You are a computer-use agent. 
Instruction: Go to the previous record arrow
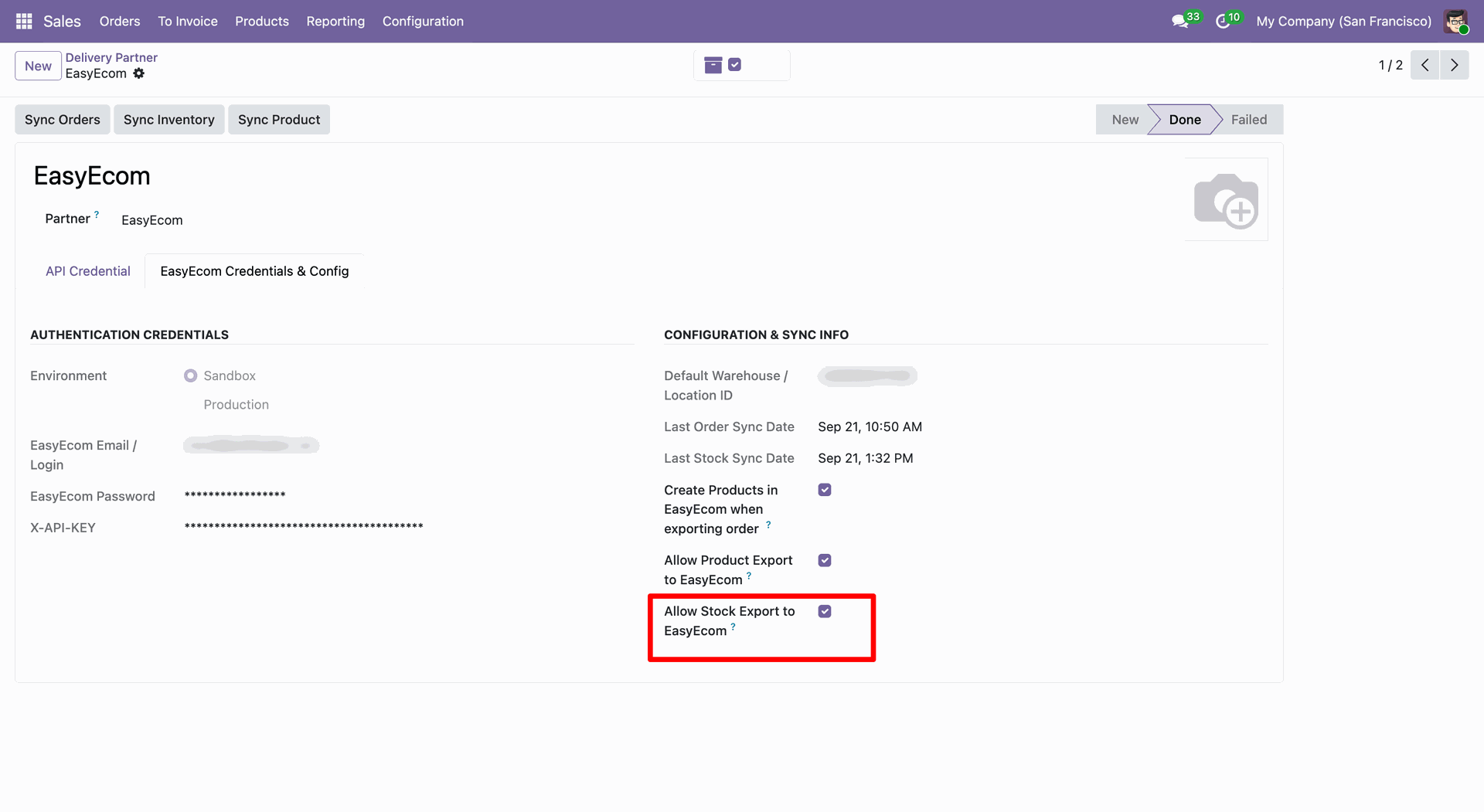[1424, 65]
